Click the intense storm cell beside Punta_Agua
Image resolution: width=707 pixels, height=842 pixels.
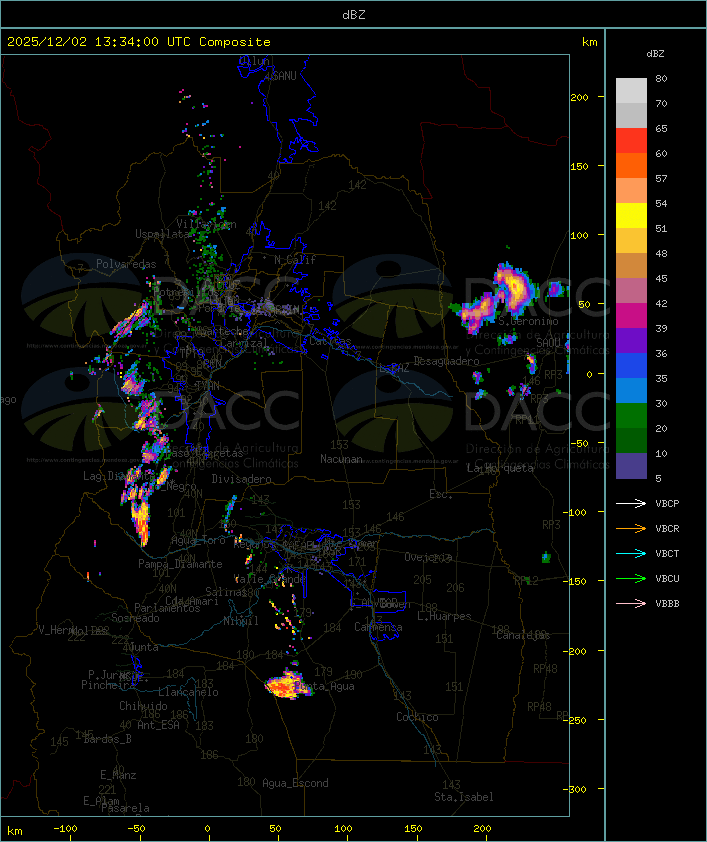(x=287, y=685)
